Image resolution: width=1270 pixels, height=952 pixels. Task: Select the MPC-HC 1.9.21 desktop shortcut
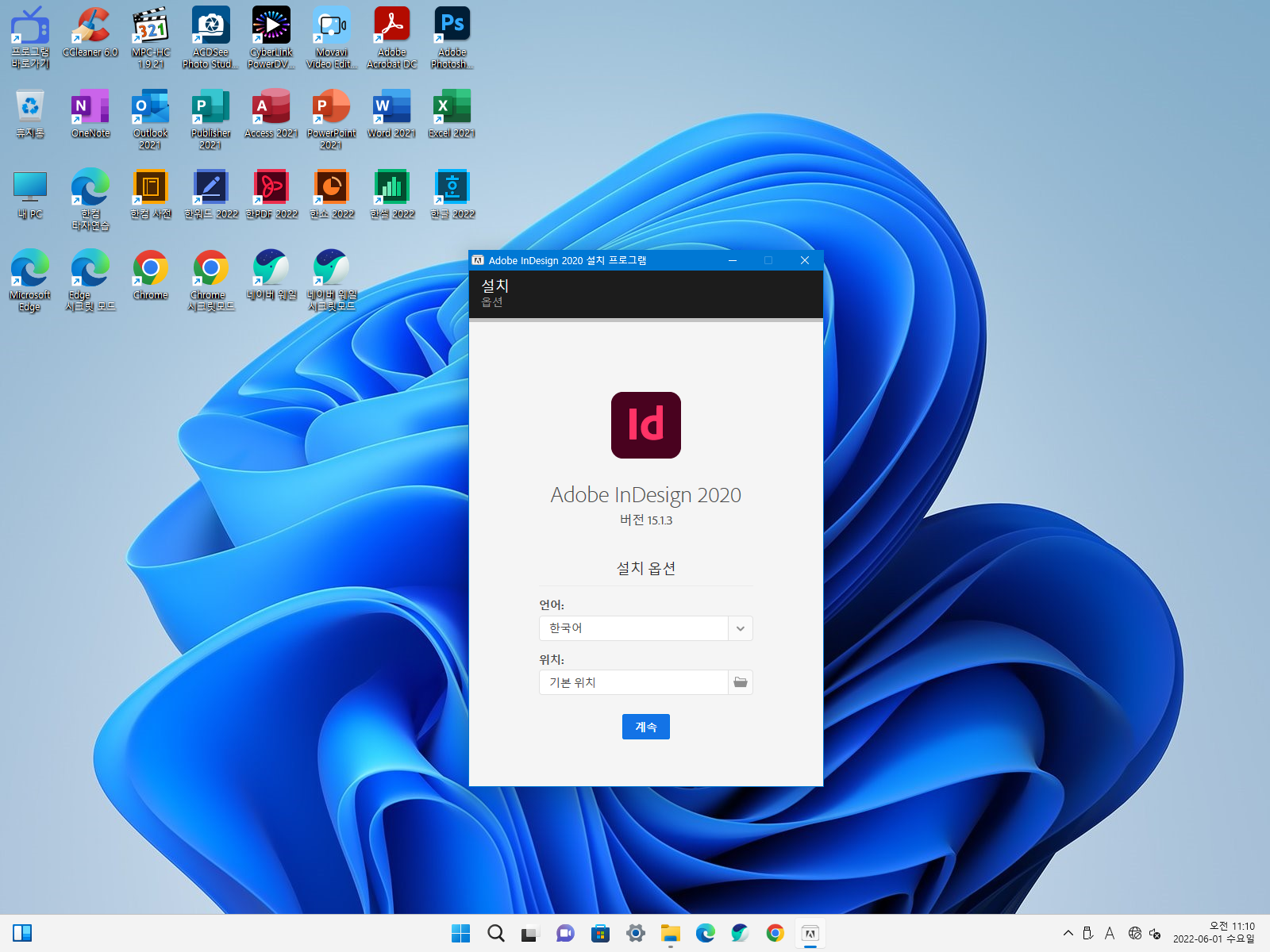pos(151,37)
